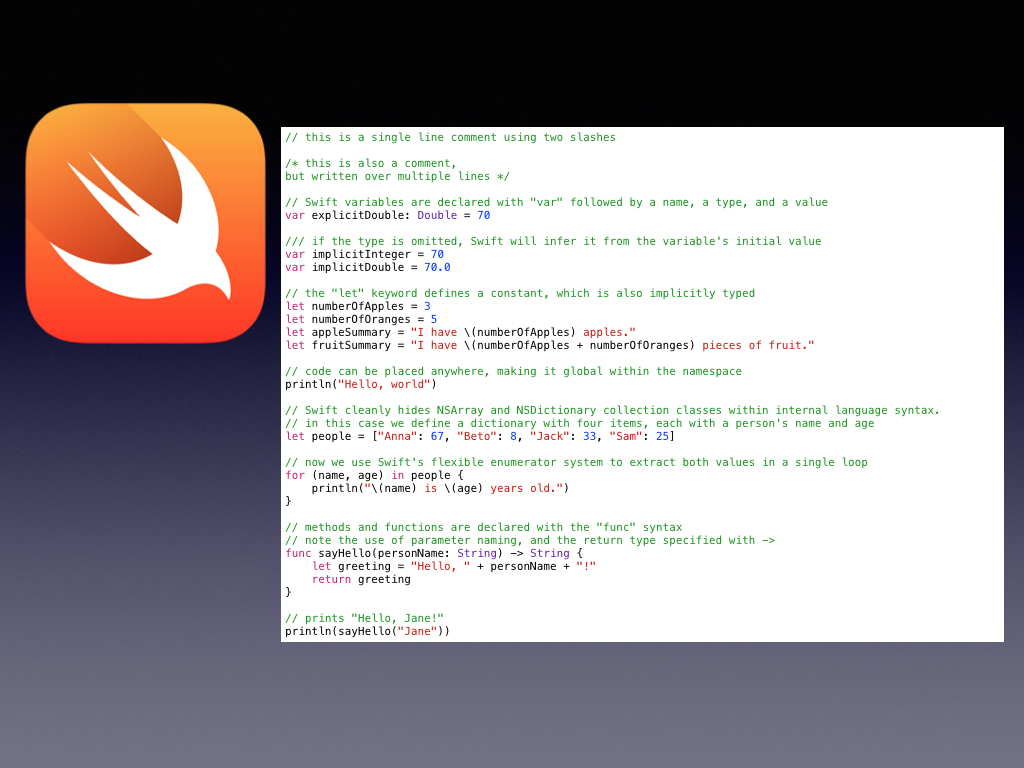Click the comment 'but written over multiple lines */'
Viewport: 1024px width, 768px height.
click(x=397, y=176)
